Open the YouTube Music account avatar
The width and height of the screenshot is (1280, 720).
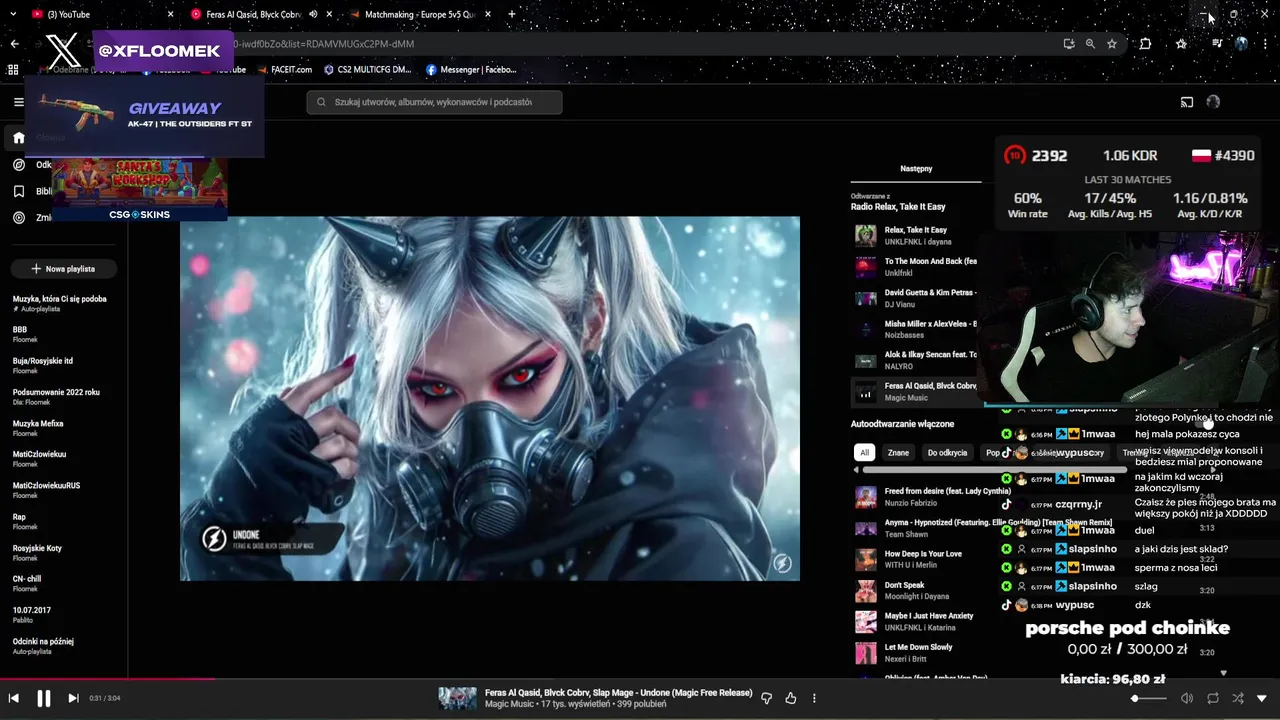click(x=1213, y=102)
